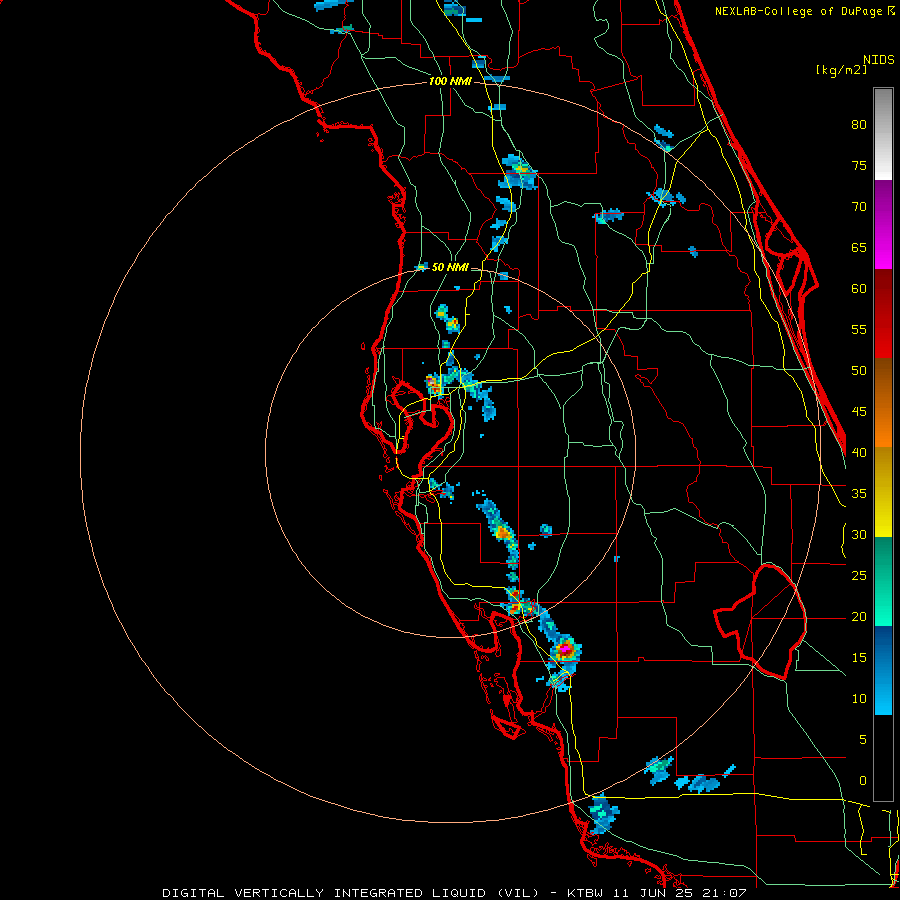
Task: Click the gray-white segment of the color bar
Action: pyautogui.click(x=883, y=134)
